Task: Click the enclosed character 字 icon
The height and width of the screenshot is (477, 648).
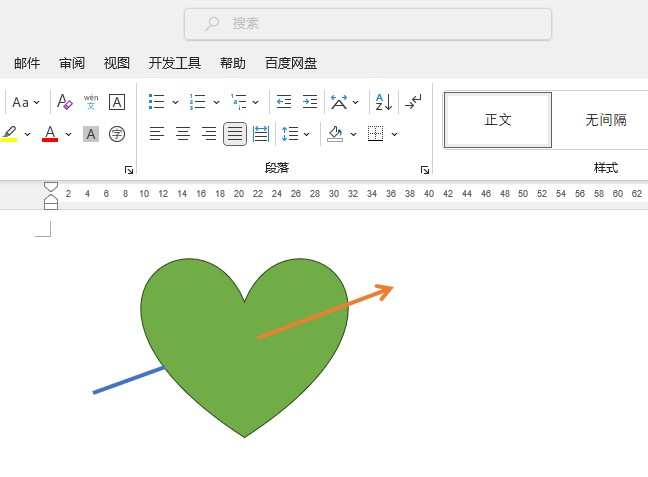Action: pyautogui.click(x=117, y=134)
